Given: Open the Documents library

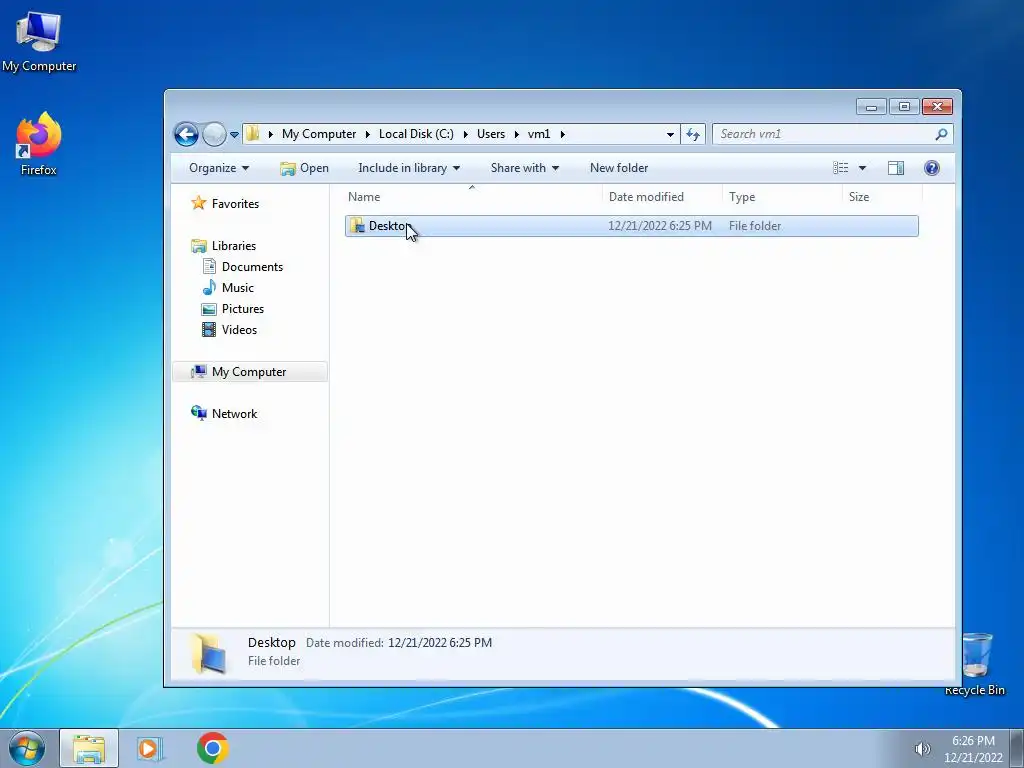Looking at the screenshot, I should [252, 266].
